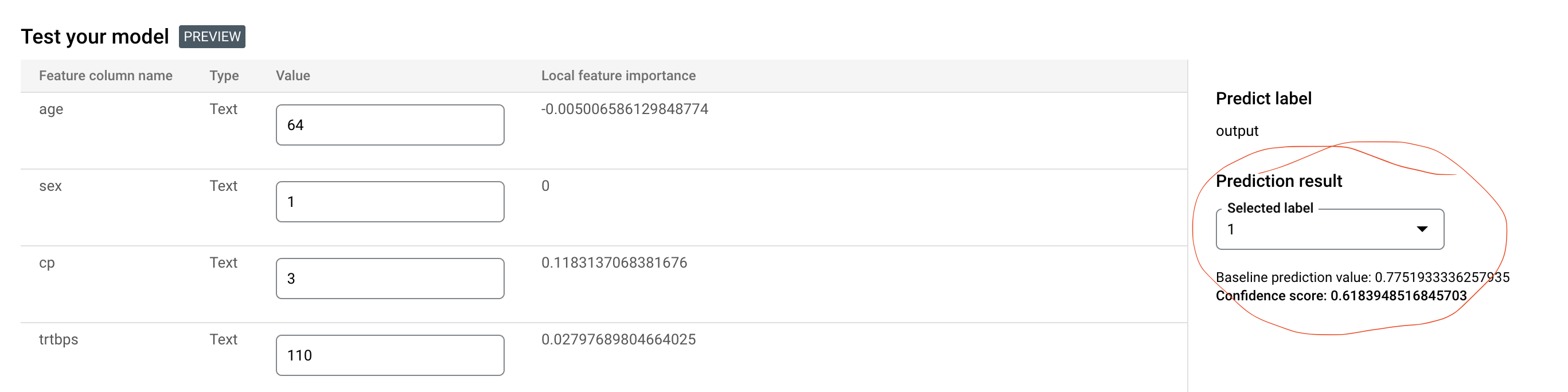Click the age local feature importance value
This screenshot has width=1568, height=392.
tap(625, 109)
